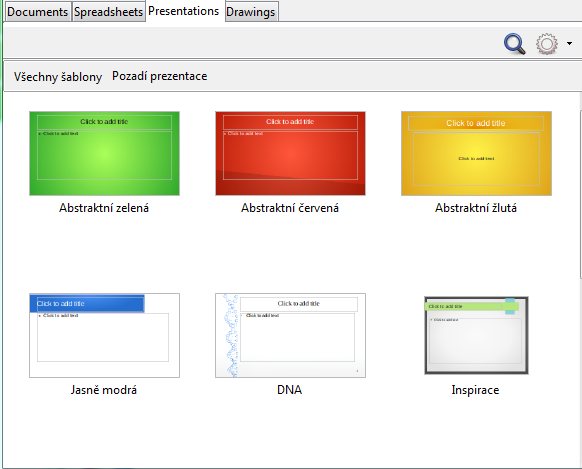
Task: Switch to the Spreadsheets tab
Action: (x=108, y=12)
